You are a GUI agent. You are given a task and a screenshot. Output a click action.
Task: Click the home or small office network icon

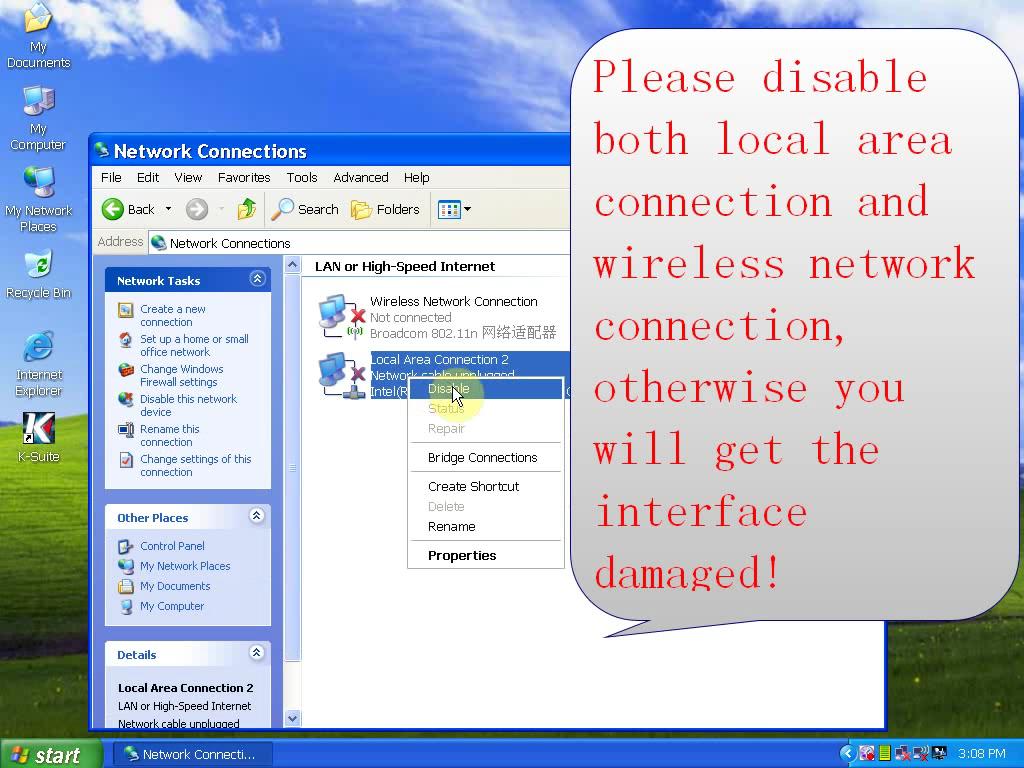pyautogui.click(x=125, y=340)
